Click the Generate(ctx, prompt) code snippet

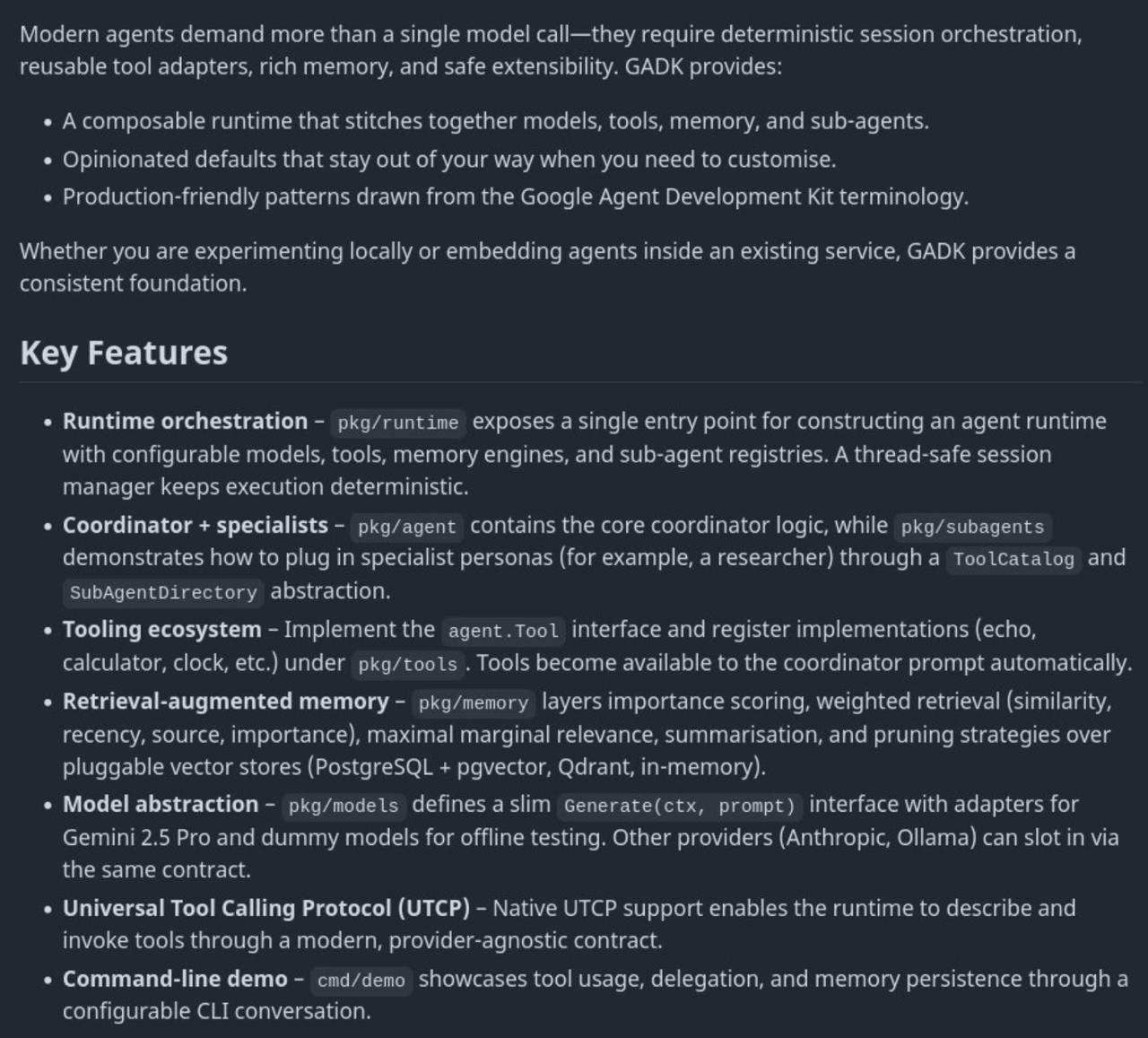pyautogui.click(x=680, y=806)
